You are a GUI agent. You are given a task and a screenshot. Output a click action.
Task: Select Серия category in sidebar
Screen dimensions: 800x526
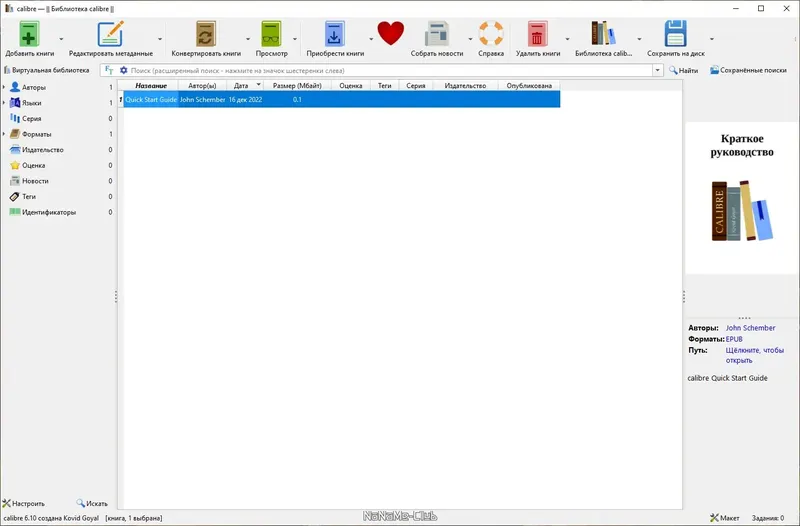point(31,118)
